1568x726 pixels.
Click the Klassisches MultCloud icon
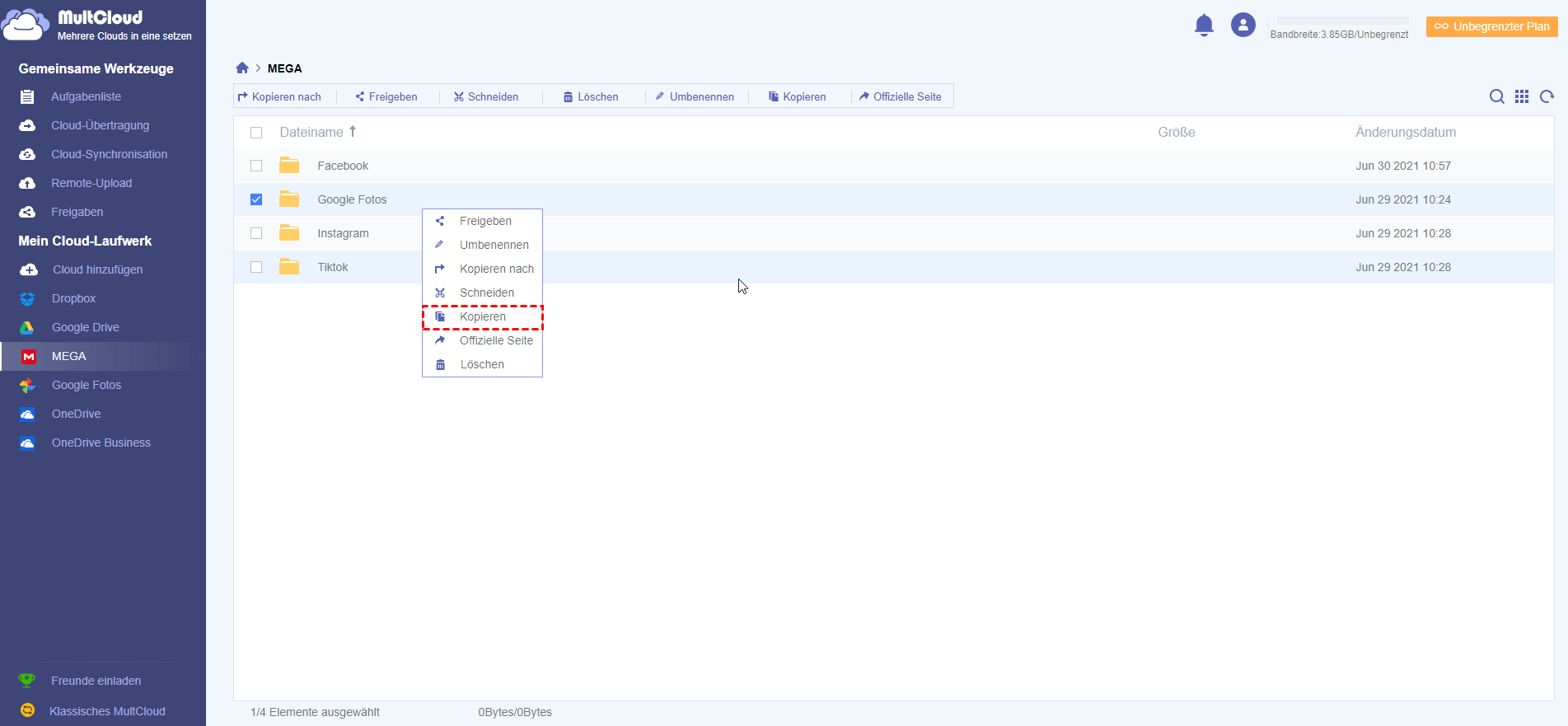pyautogui.click(x=27, y=710)
